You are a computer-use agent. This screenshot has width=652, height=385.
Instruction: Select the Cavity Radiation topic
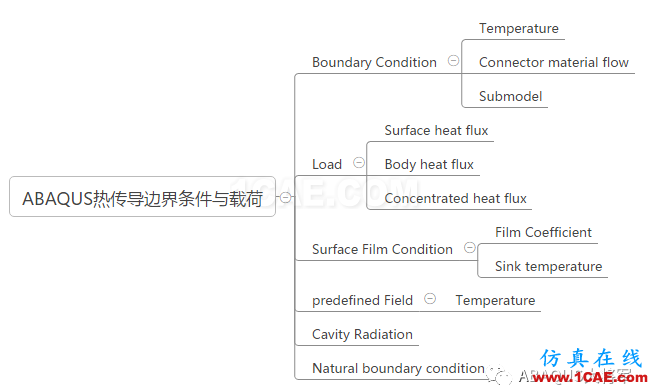click(x=362, y=335)
